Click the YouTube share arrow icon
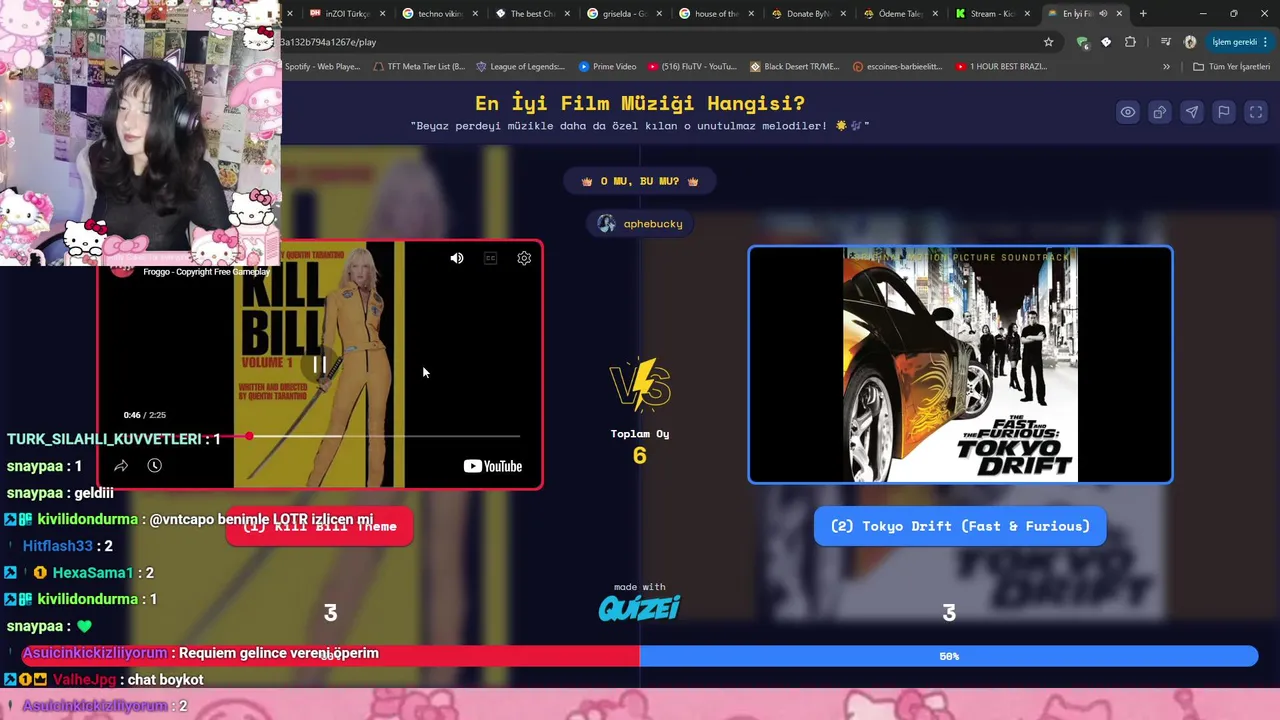1280x720 pixels. point(121,466)
